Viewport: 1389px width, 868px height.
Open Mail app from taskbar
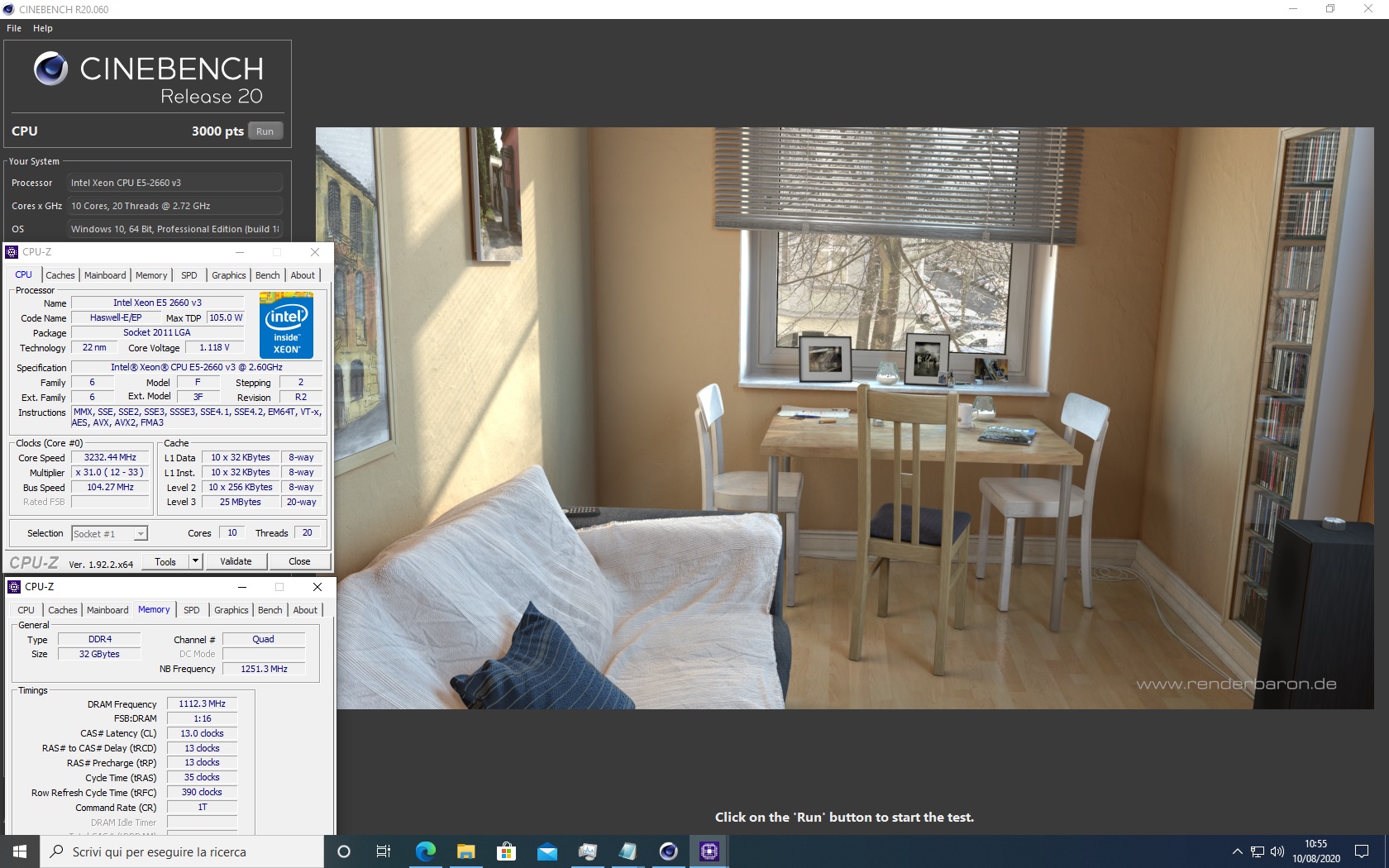[547, 851]
